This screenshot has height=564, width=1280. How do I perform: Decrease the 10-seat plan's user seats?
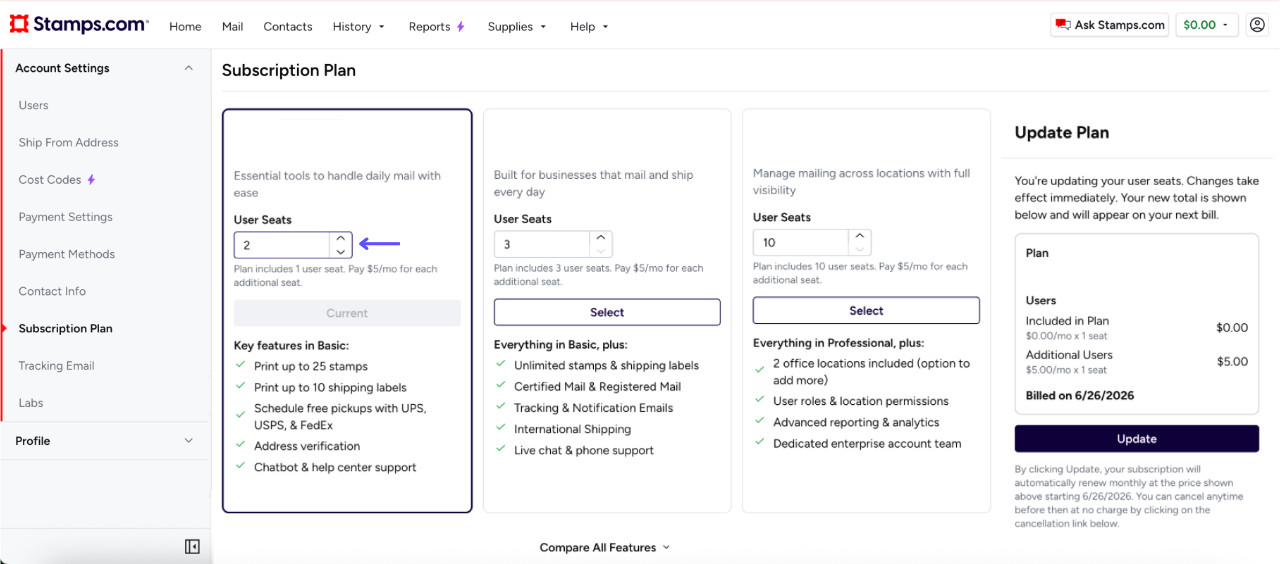pyautogui.click(x=859, y=249)
